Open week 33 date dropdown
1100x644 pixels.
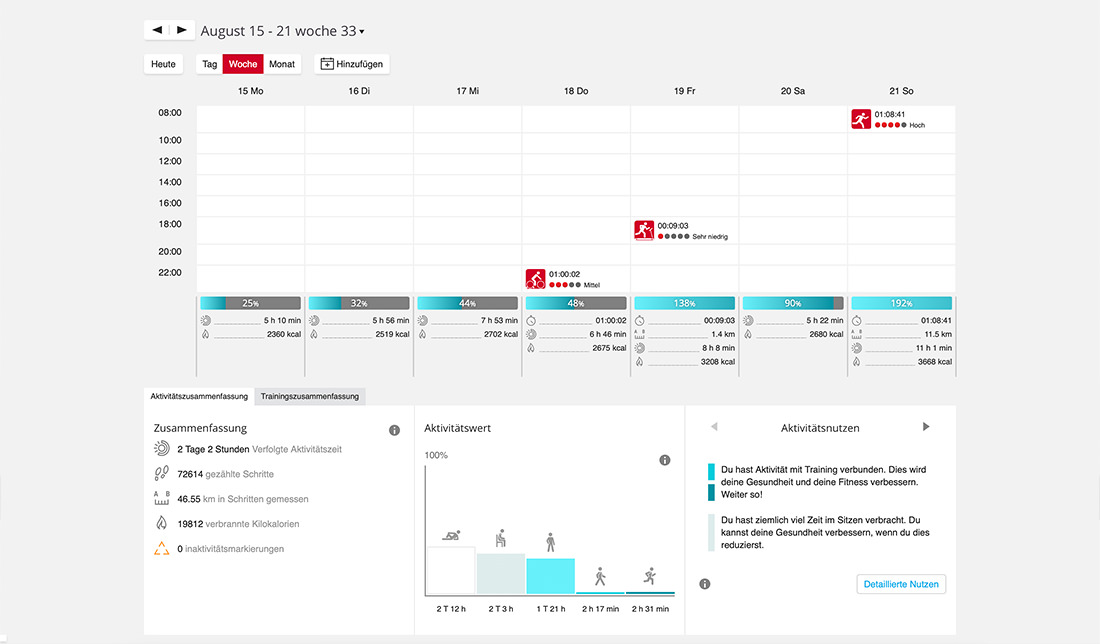pyautogui.click(x=282, y=31)
